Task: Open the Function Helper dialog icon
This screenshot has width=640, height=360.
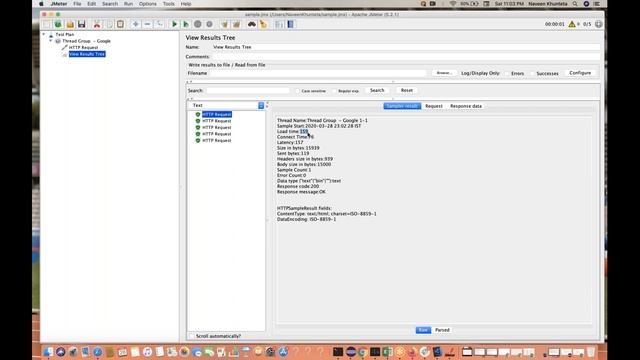Action: point(279,24)
